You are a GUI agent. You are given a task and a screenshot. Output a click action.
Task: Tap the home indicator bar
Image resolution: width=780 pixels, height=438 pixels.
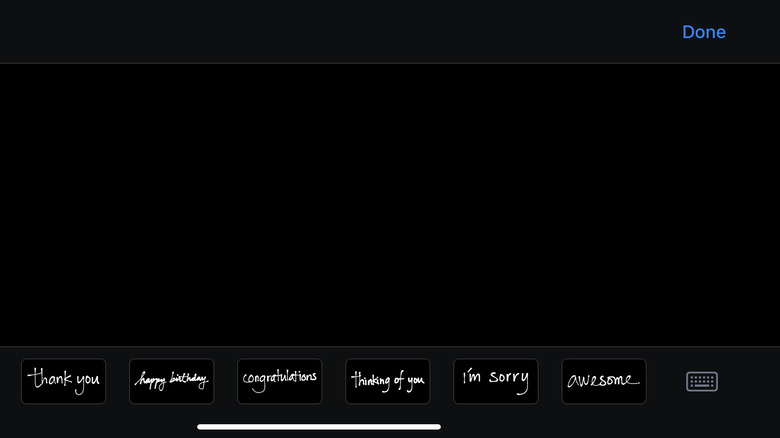coord(319,427)
